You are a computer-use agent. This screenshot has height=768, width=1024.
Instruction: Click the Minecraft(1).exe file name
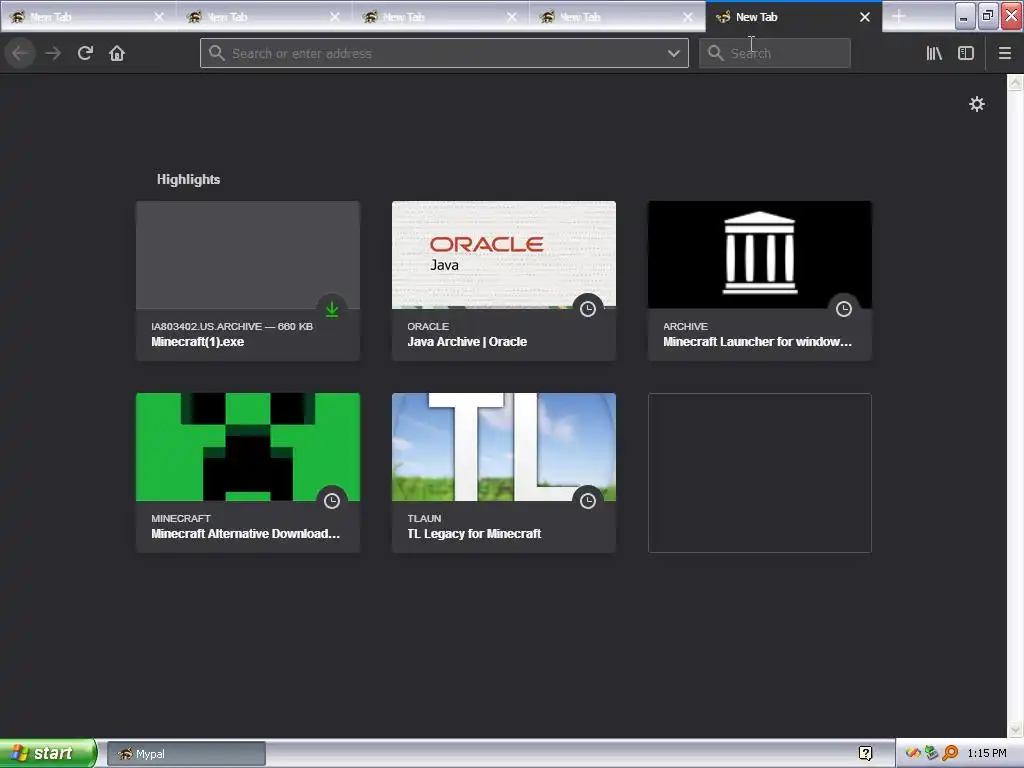point(197,342)
